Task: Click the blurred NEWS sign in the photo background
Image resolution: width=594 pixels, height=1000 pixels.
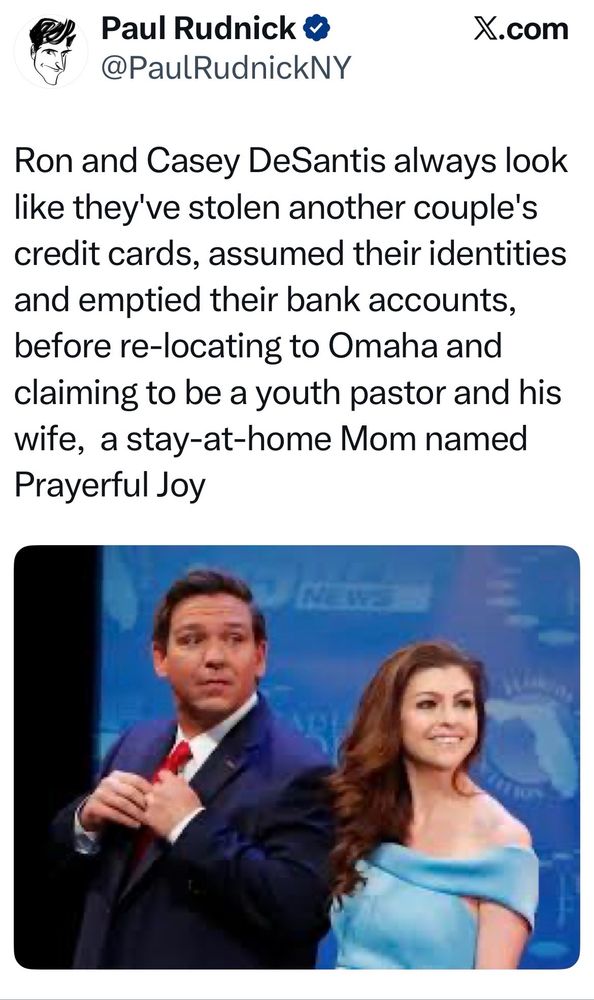Action: click(362, 598)
